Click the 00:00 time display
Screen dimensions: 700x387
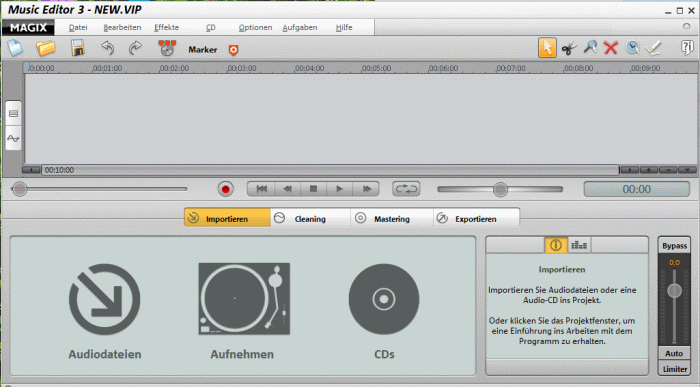pyautogui.click(x=637, y=189)
